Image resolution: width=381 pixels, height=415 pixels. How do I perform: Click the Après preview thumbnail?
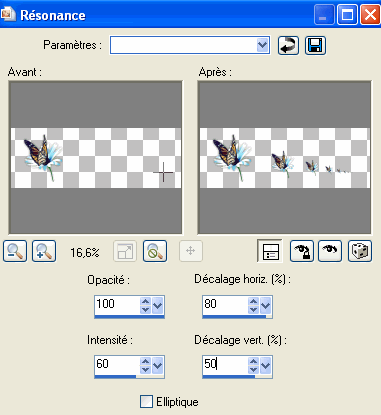pos(284,157)
